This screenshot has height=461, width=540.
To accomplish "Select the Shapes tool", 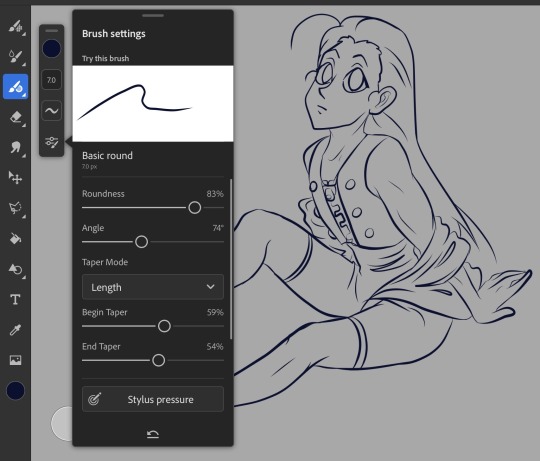I will 15,269.
